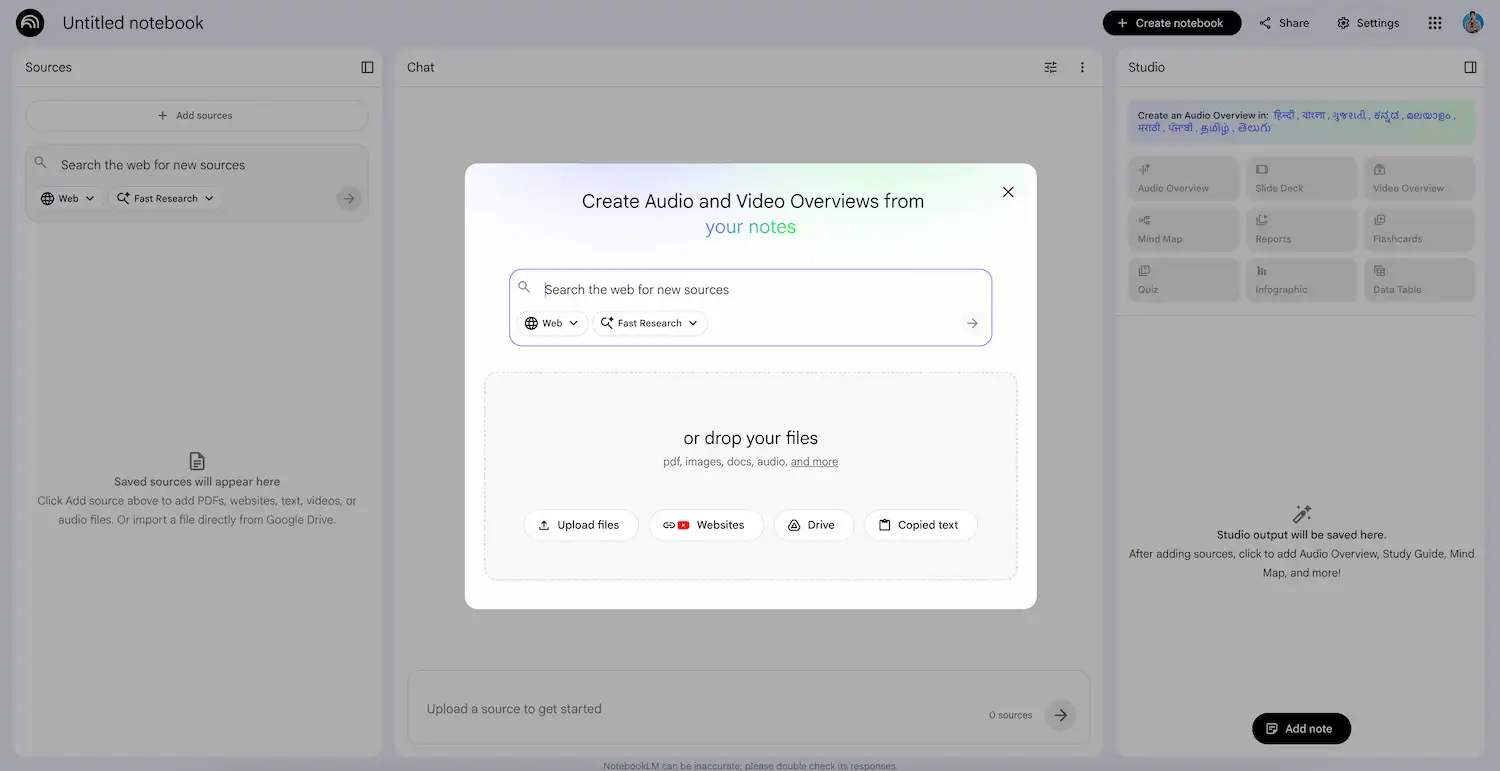Click Upload files button

click(581, 525)
